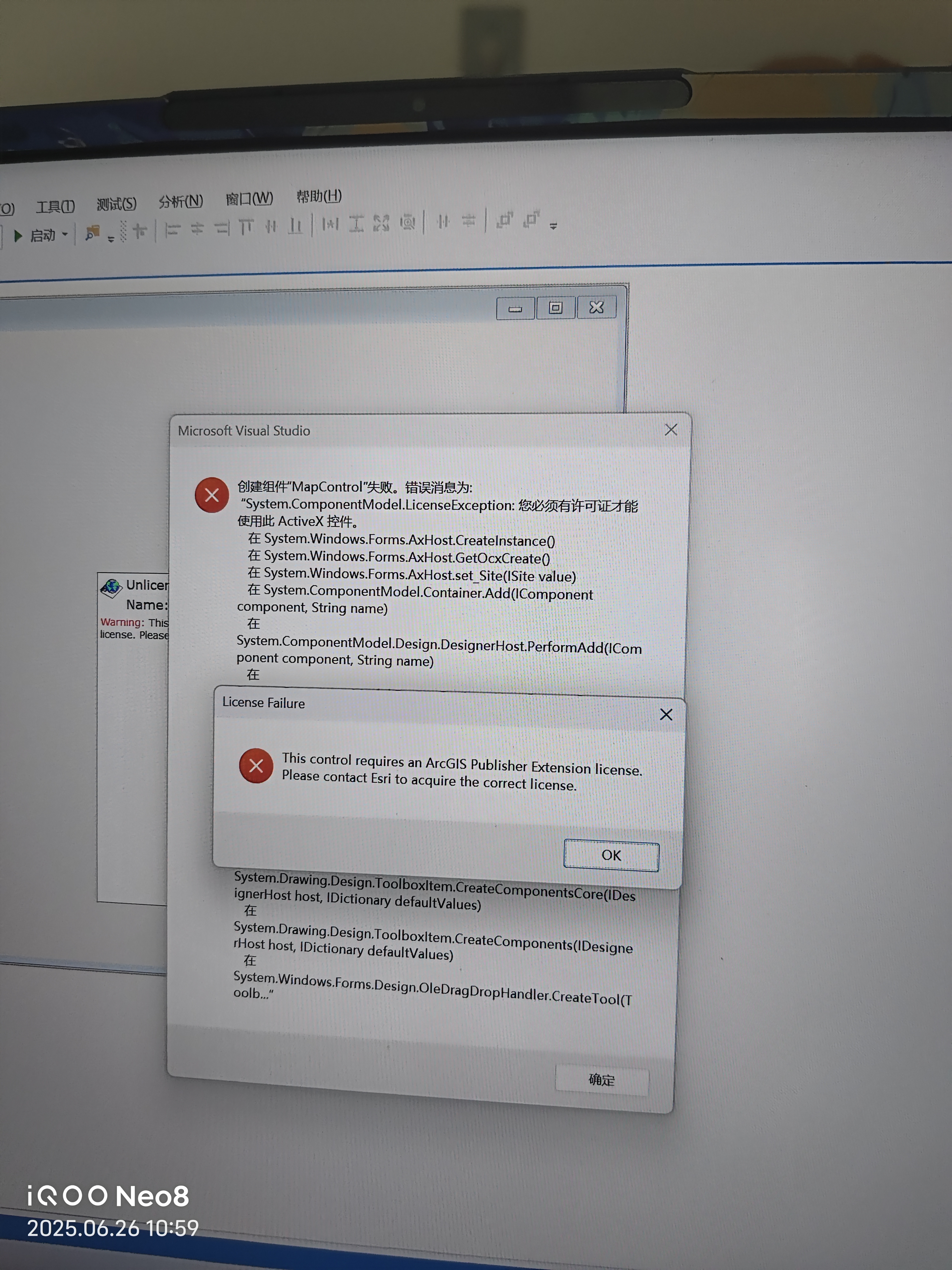The height and width of the screenshot is (1270, 952).
Task: Open the 帮助(H) menu
Action: coord(319,196)
